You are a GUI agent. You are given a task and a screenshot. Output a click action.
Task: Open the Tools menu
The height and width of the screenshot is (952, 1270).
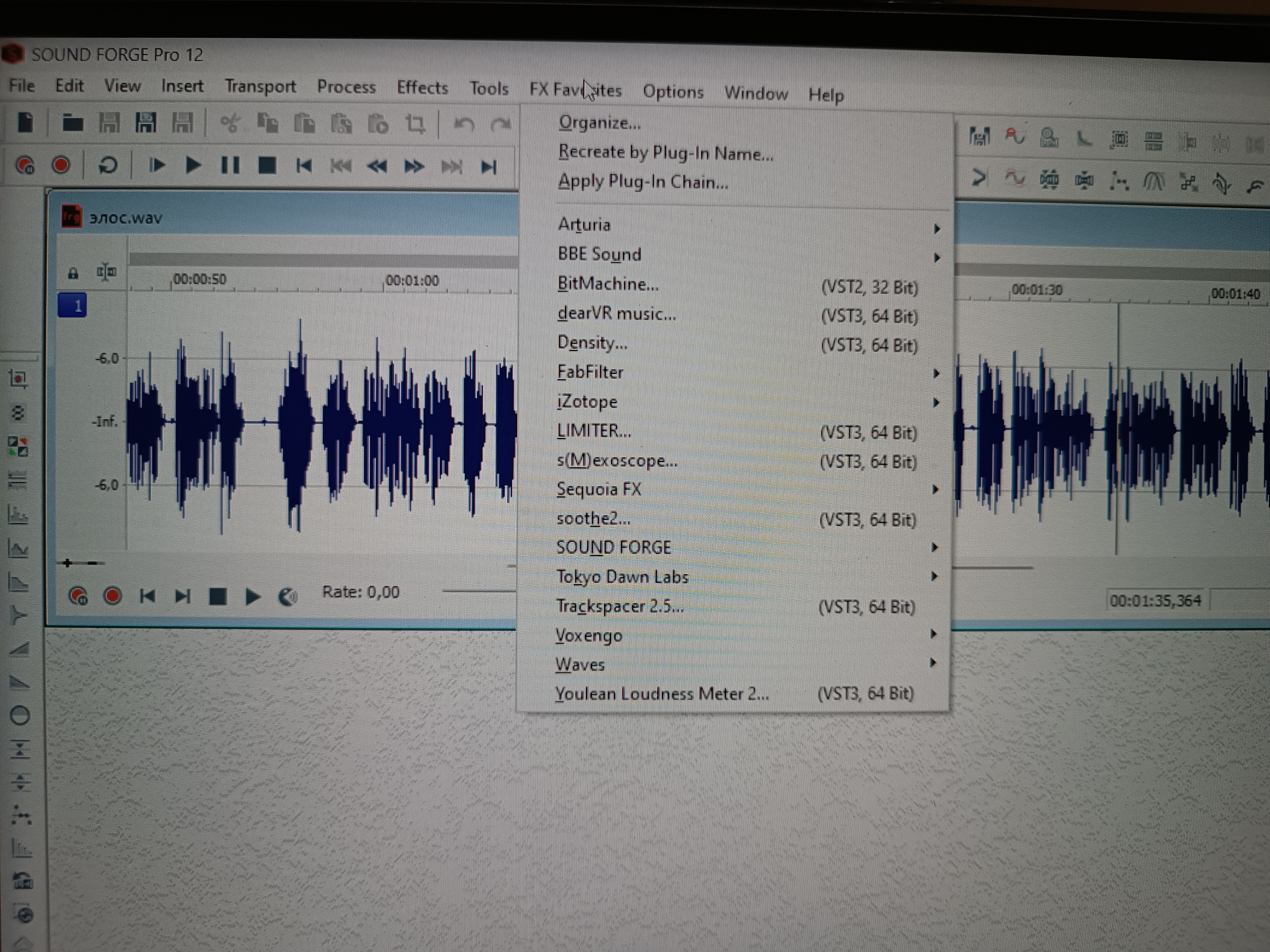489,88
